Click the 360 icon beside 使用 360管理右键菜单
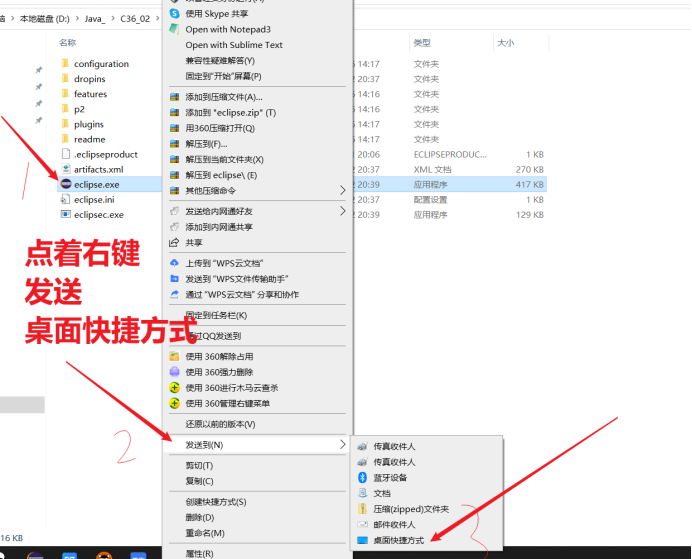Viewport: 692px width, 559px height. click(x=175, y=403)
